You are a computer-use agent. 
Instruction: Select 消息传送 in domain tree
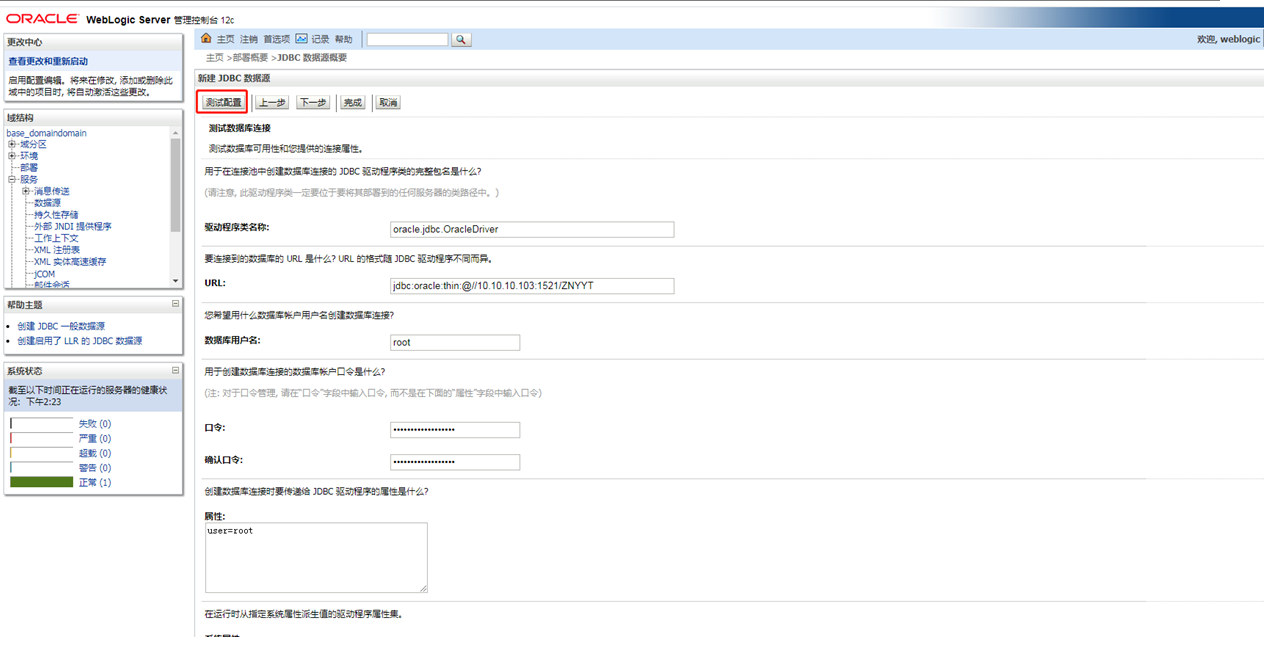pos(52,191)
